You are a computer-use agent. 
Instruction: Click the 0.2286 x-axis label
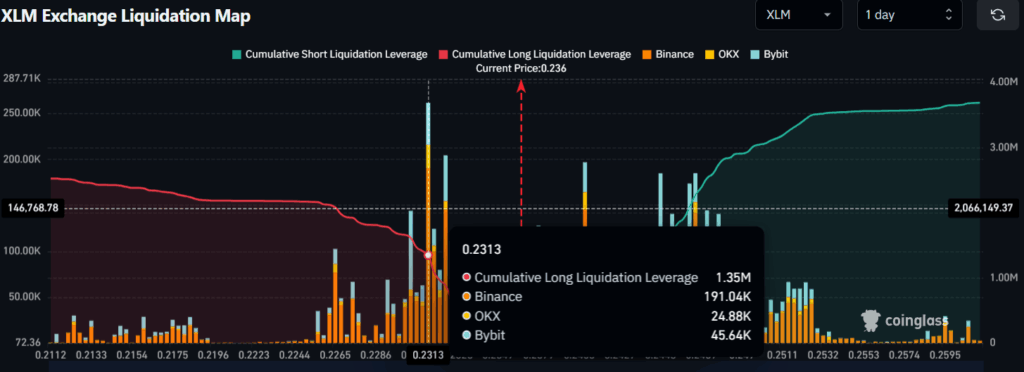[x=377, y=356]
